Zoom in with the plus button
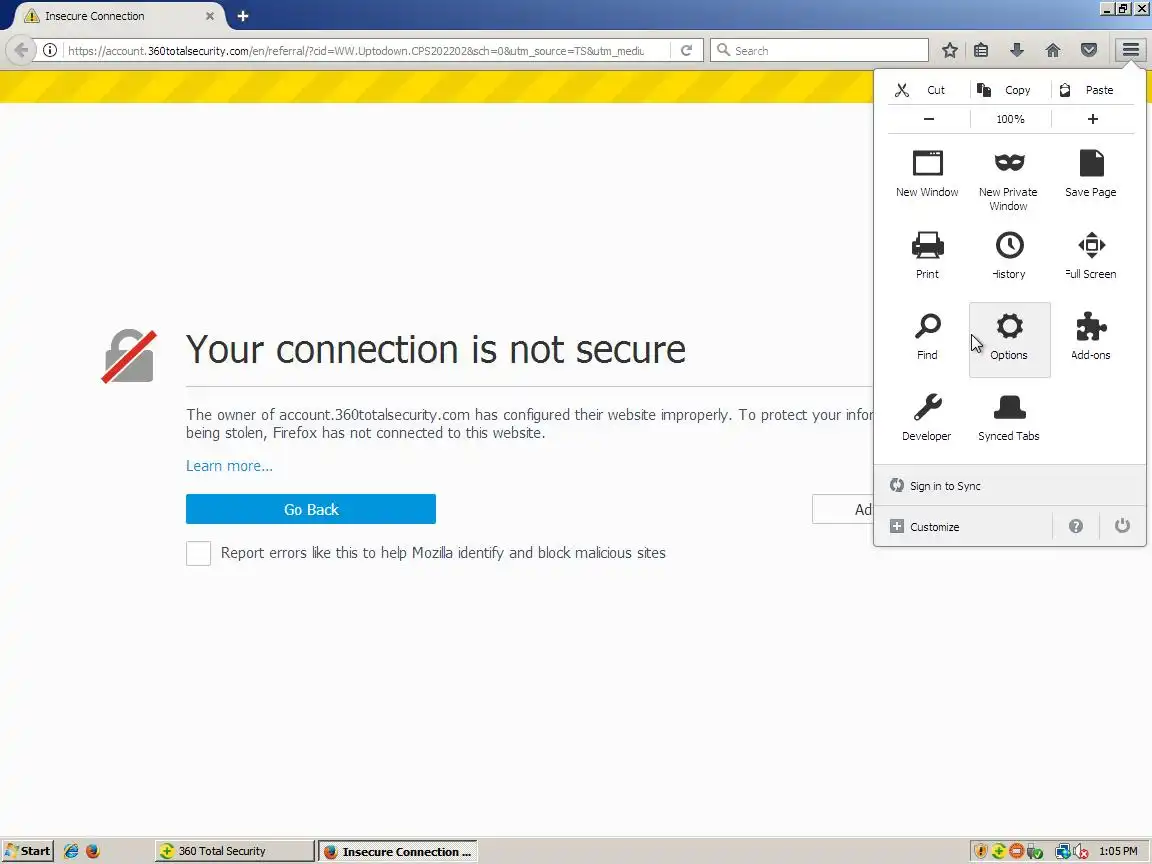Image resolution: width=1152 pixels, height=864 pixels. click(x=1092, y=119)
